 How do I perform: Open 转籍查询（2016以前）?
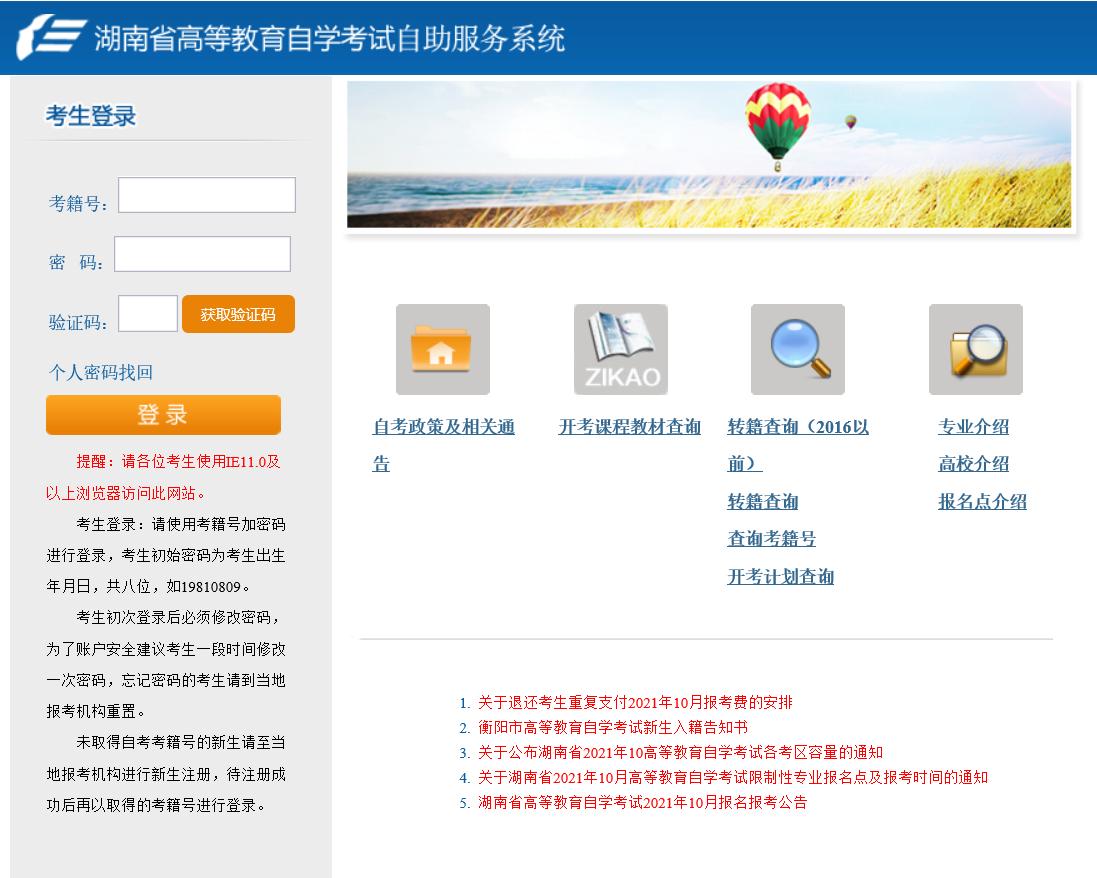click(x=797, y=425)
